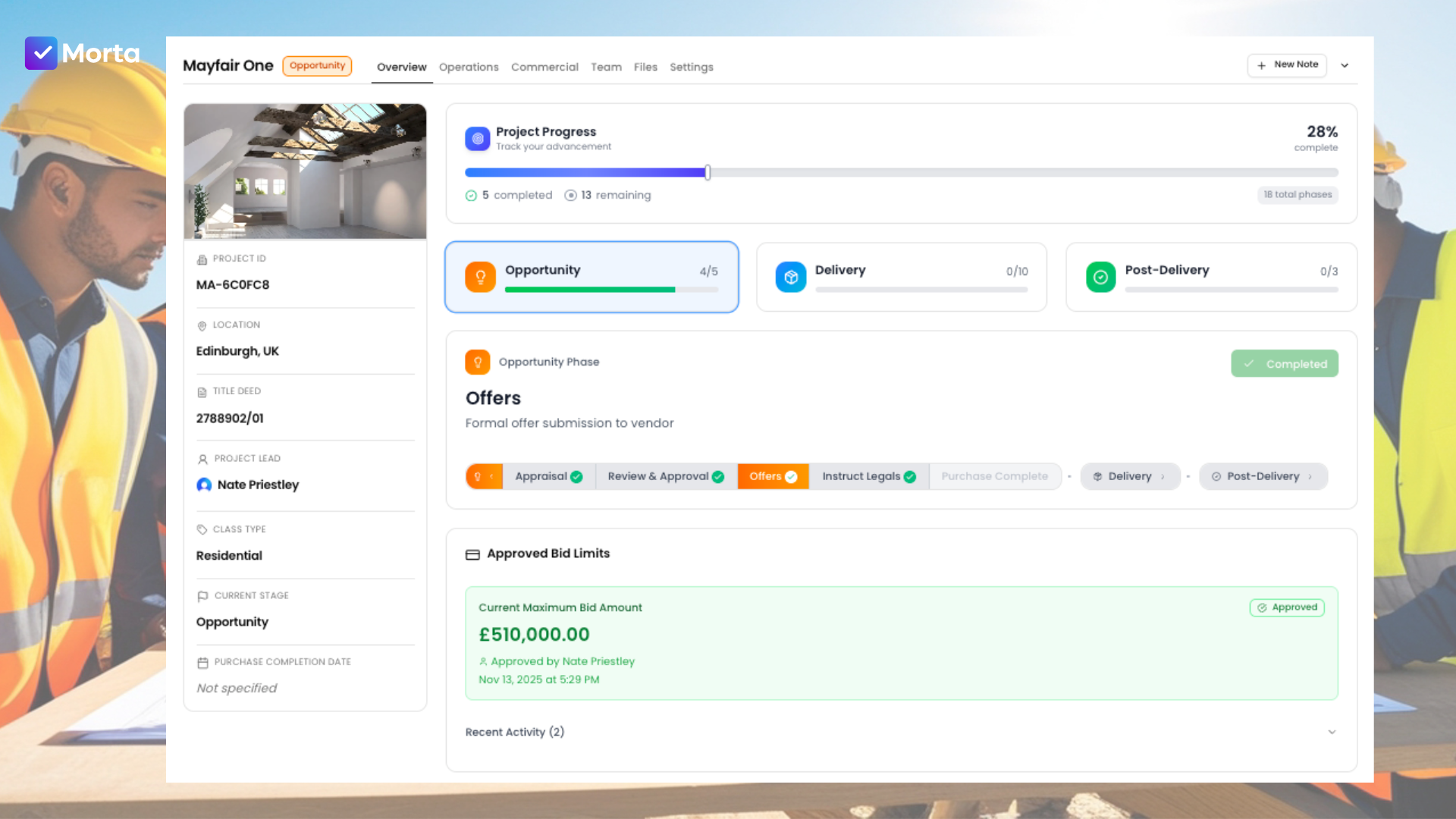Click the Edinburgh, UK location value
Image resolution: width=1456 pixels, height=819 pixels.
pyautogui.click(x=237, y=351)
